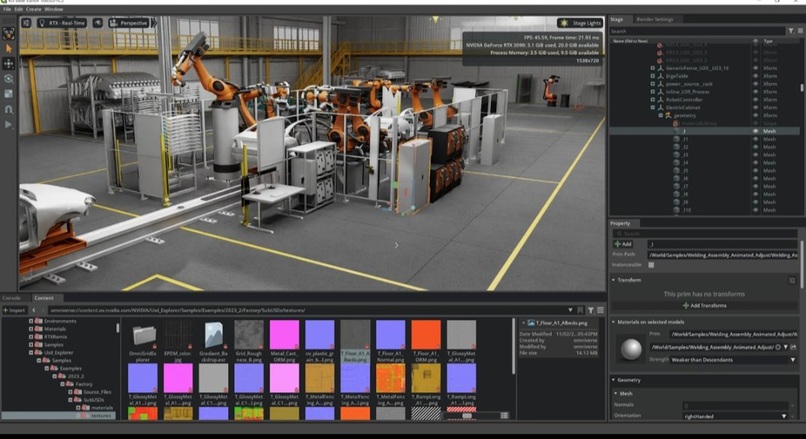Image resolution: width=806 pixels, height=439 pixels.
Task: Collapse the Transform section
Action: 613,280
